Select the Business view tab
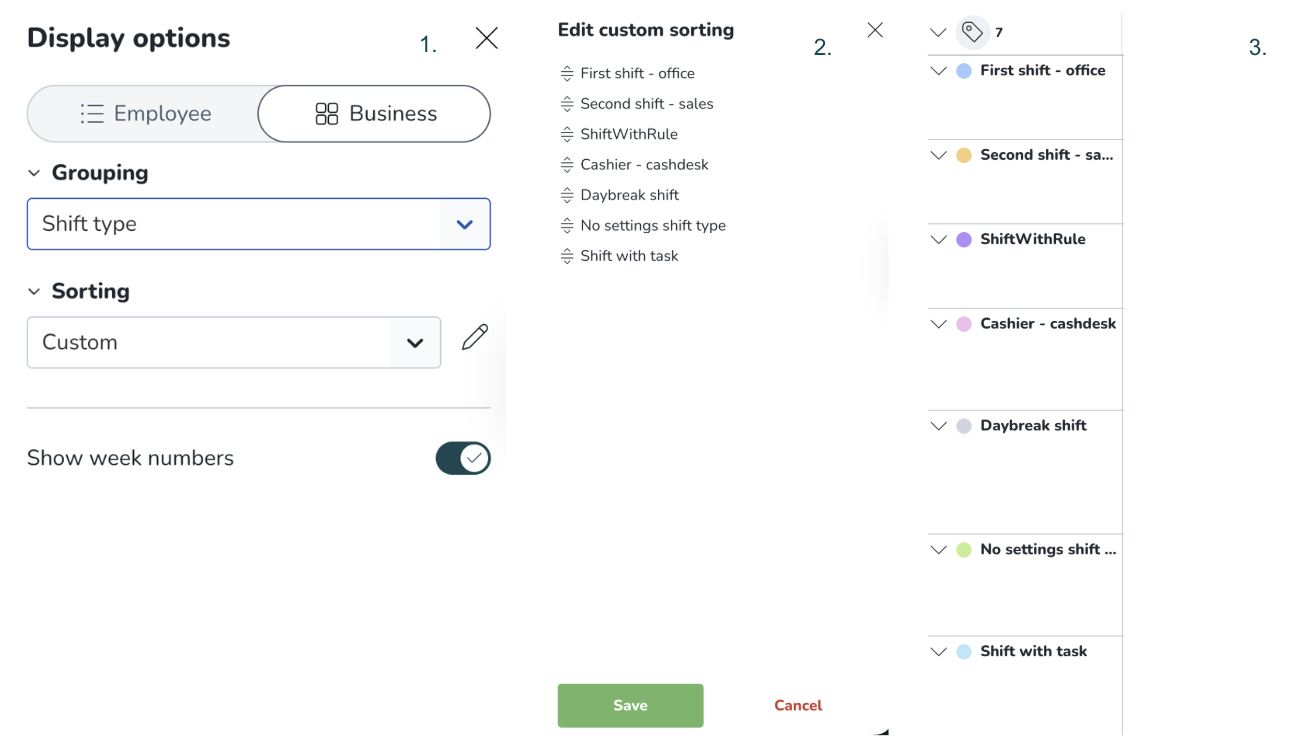1307x751 pixels. (375, 114)
